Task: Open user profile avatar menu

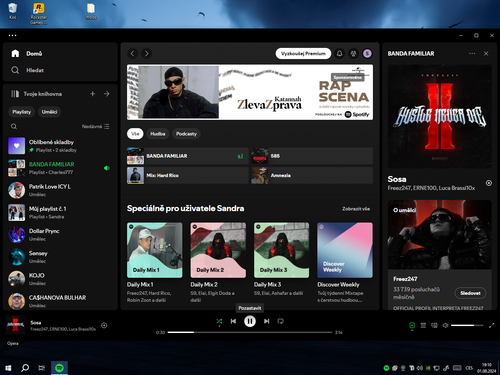Action: point(367,54)
